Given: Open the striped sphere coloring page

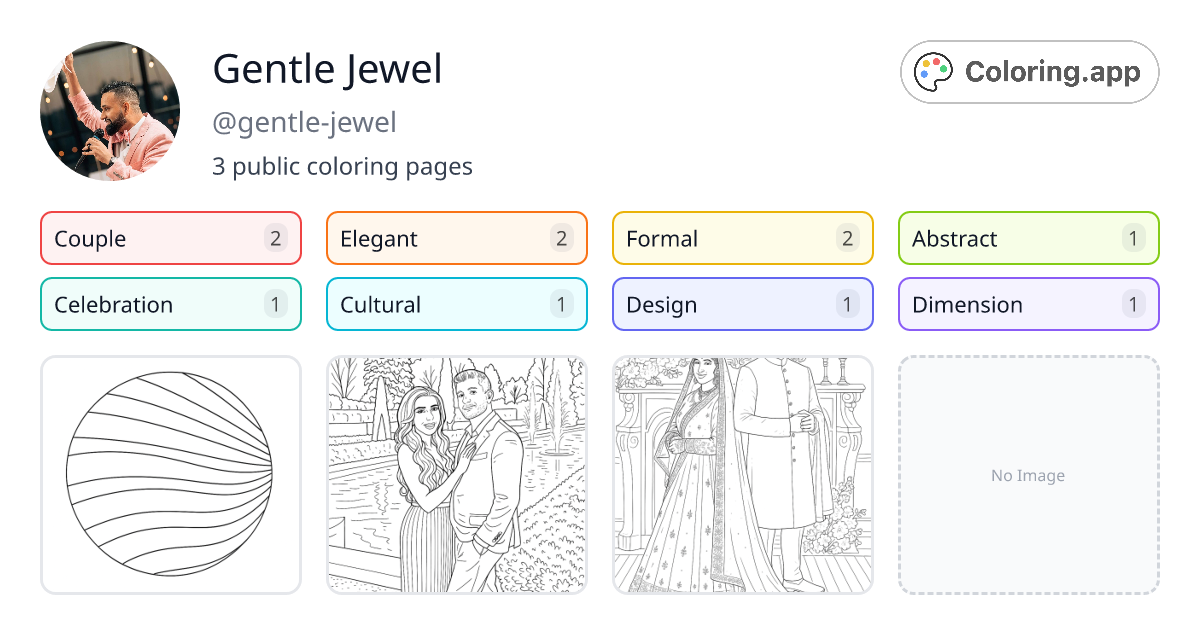Looking at the screenshot, I should coord(170,475).
